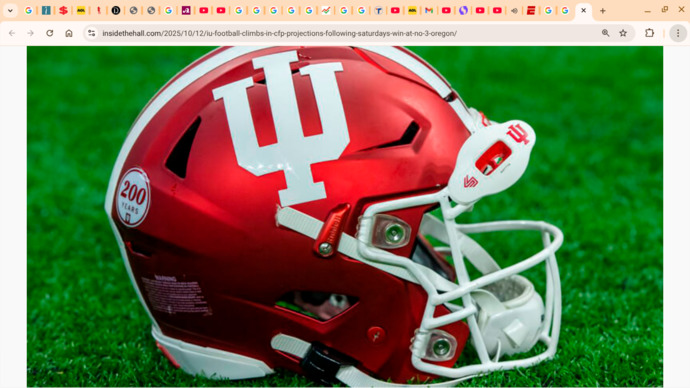Open the zoom magnifier icon in address bar
Image resolution: width=690 pixels, height=388 pixels.
pyautogui.click(x=606, y=33)
